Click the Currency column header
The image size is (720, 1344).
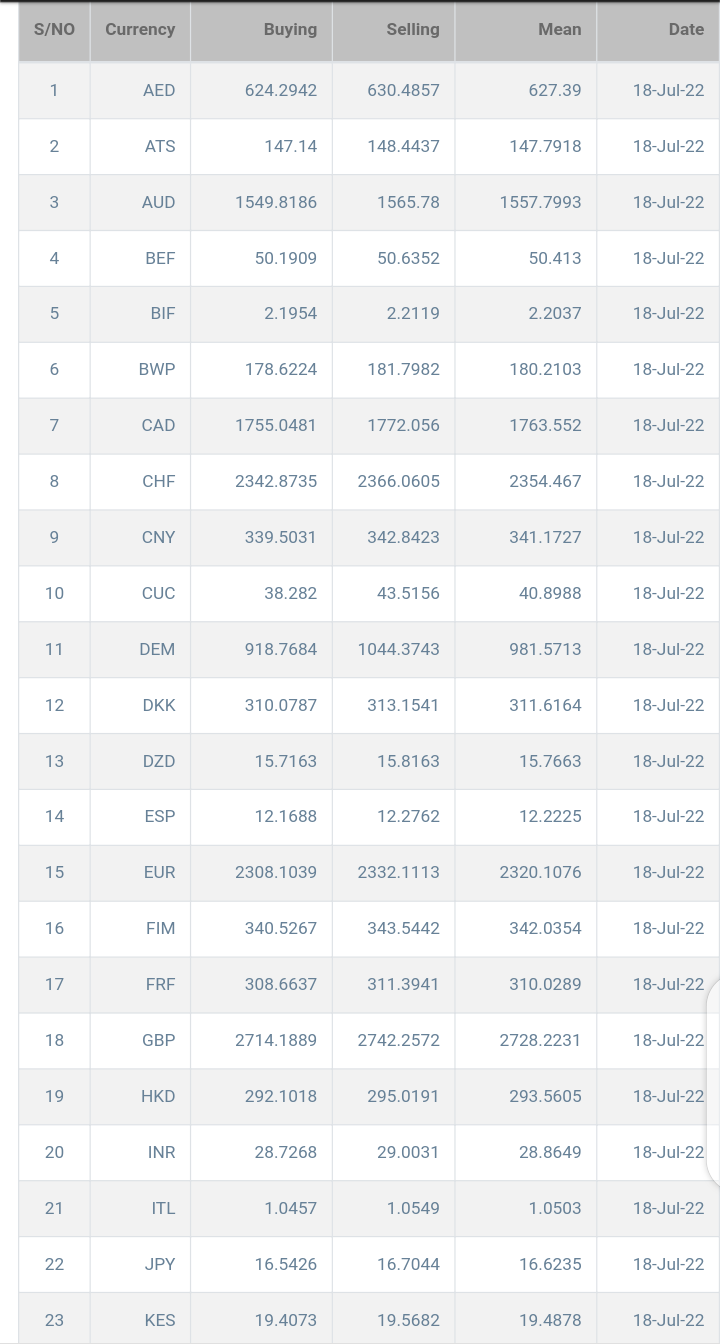[x=140, y=30]
